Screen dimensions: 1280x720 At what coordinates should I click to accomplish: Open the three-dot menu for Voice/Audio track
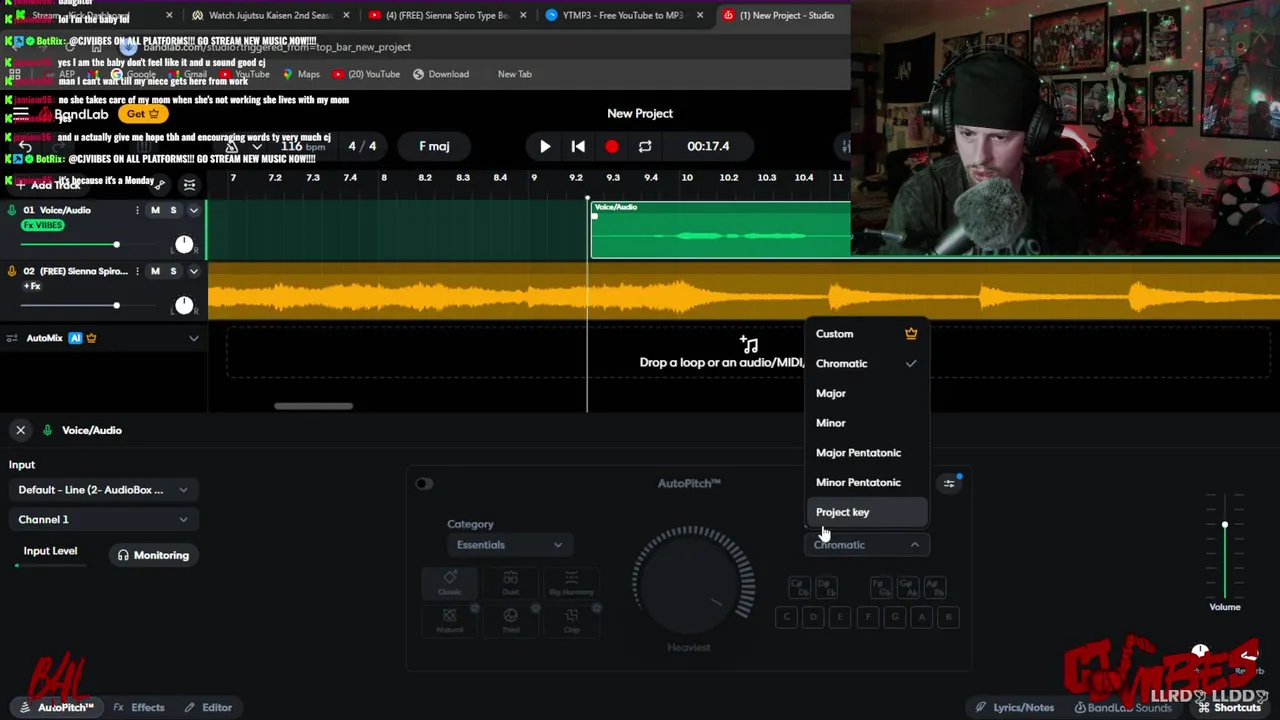[x=137, y=210]
